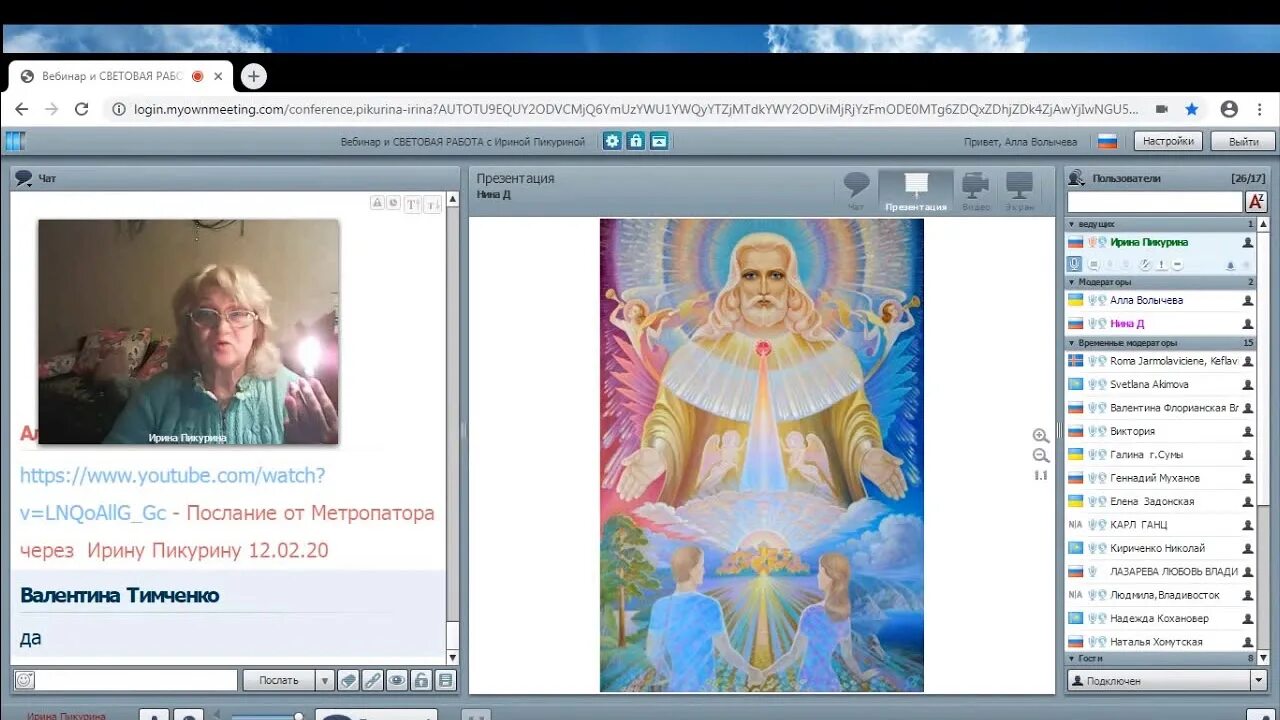Open the emoji smiley picker in chat
1280x720 pixels.
tap(24, 680)
